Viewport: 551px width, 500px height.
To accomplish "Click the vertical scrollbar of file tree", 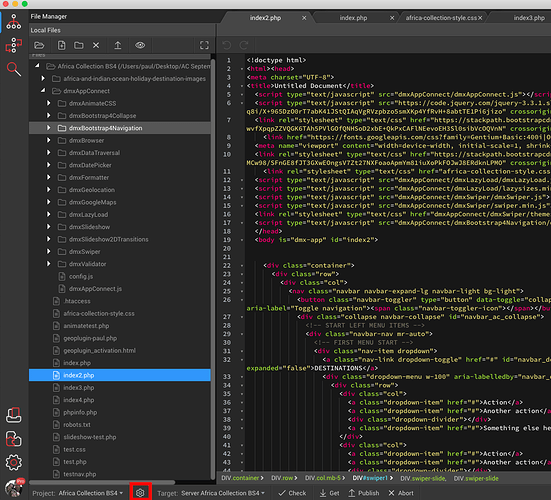I will pyautogui.click(x=213, y=269).
